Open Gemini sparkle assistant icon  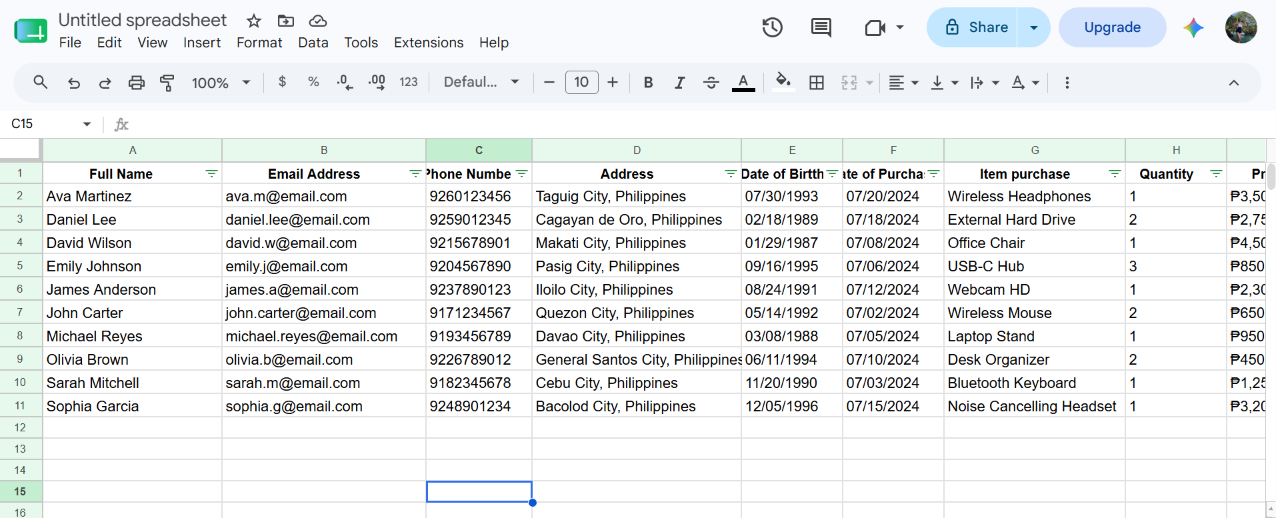point(1193,28)
